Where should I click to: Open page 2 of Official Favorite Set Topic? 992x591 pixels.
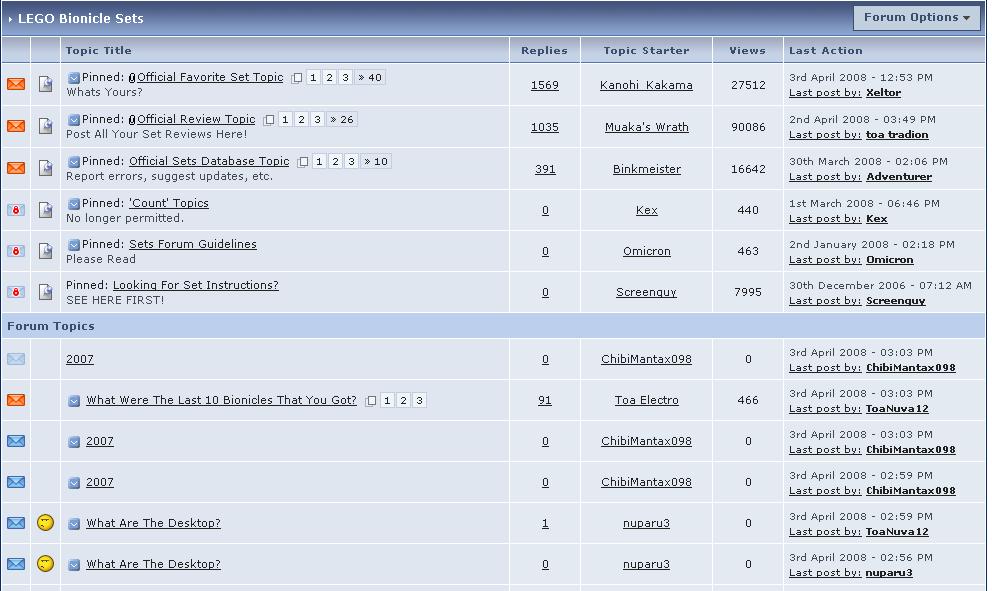329,77
